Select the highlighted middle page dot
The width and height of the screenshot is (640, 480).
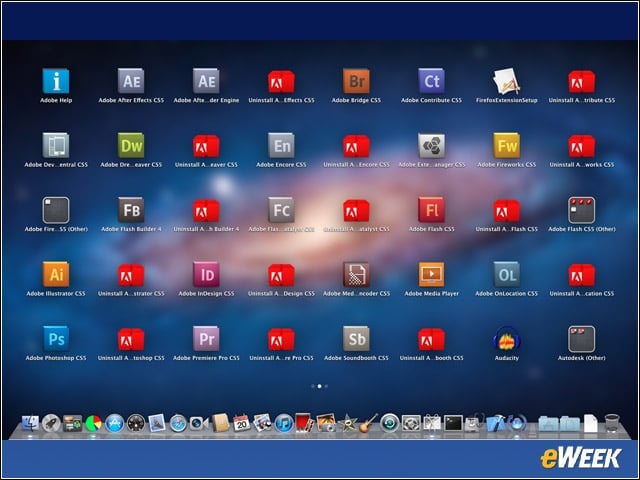pos(319,386)
